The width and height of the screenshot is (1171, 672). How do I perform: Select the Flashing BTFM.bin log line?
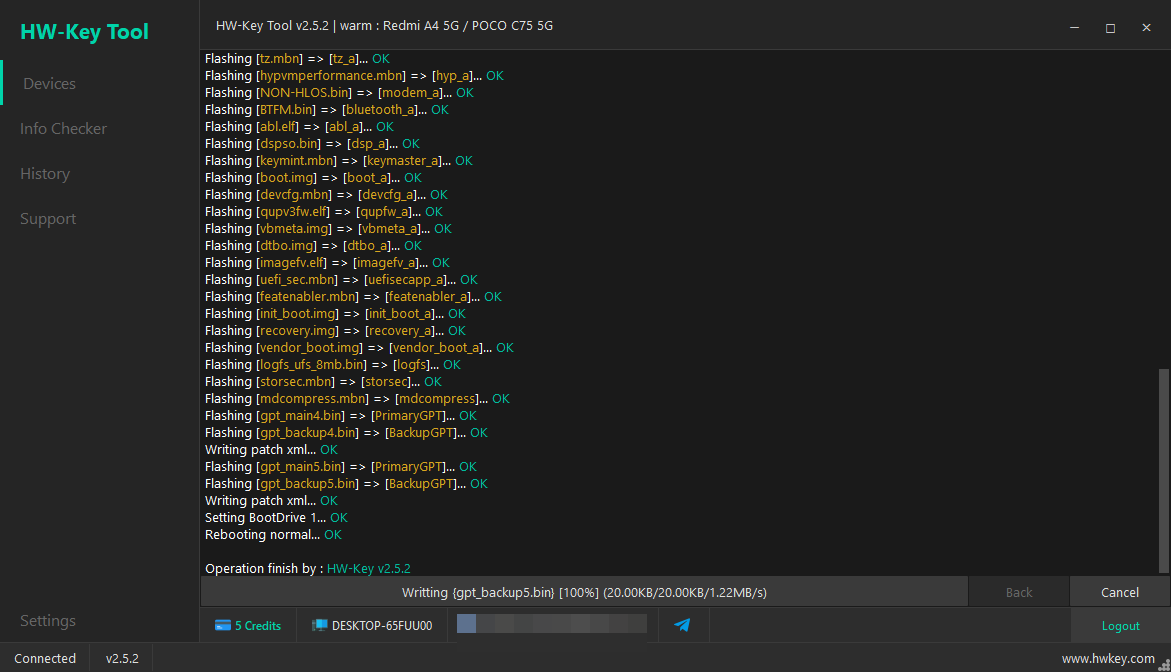click(x=326, y=110)
